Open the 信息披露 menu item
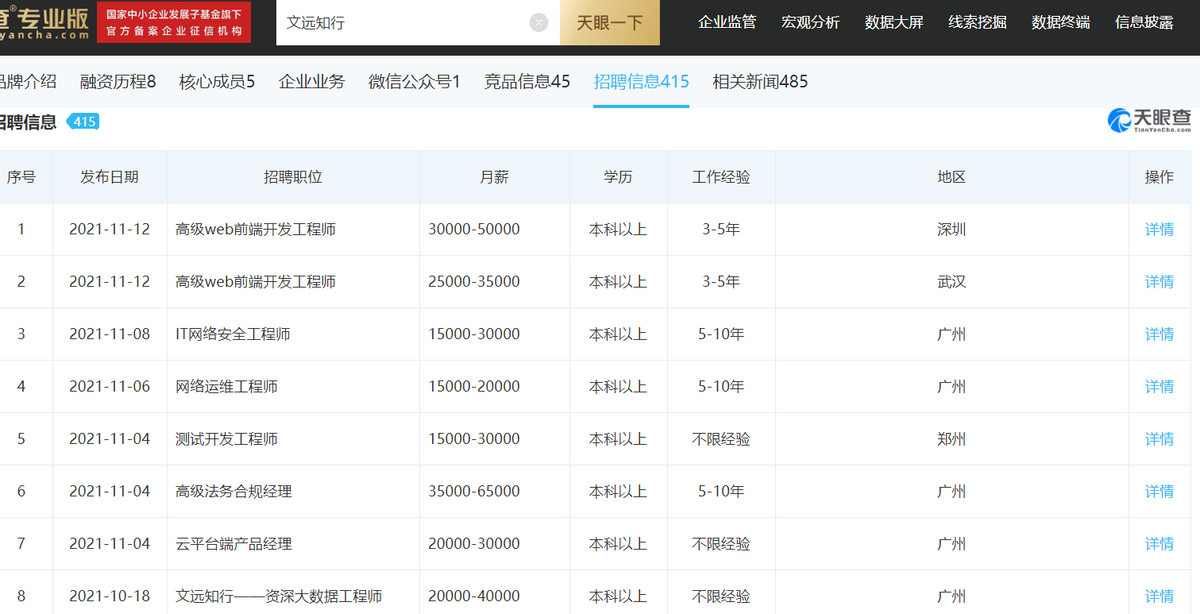Viewport: 1200px width, 614px height. pyautogui.click(x=1144, y=22)
